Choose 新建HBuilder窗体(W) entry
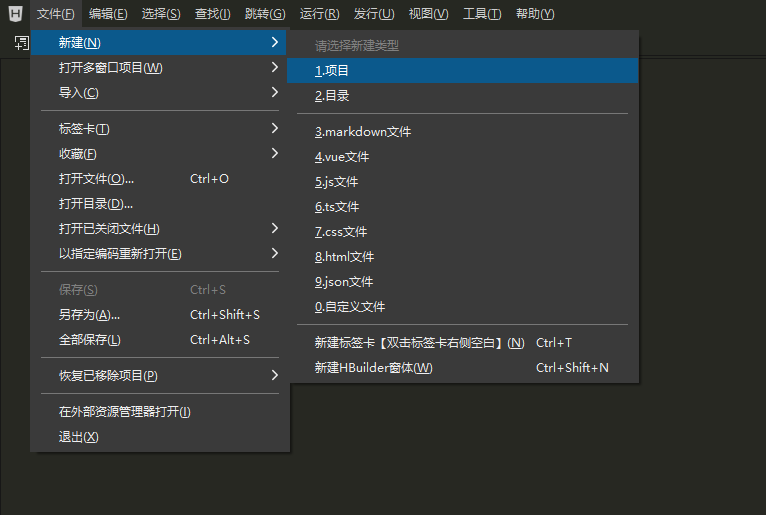Screen dimensions: 766x515 [463, 367]
